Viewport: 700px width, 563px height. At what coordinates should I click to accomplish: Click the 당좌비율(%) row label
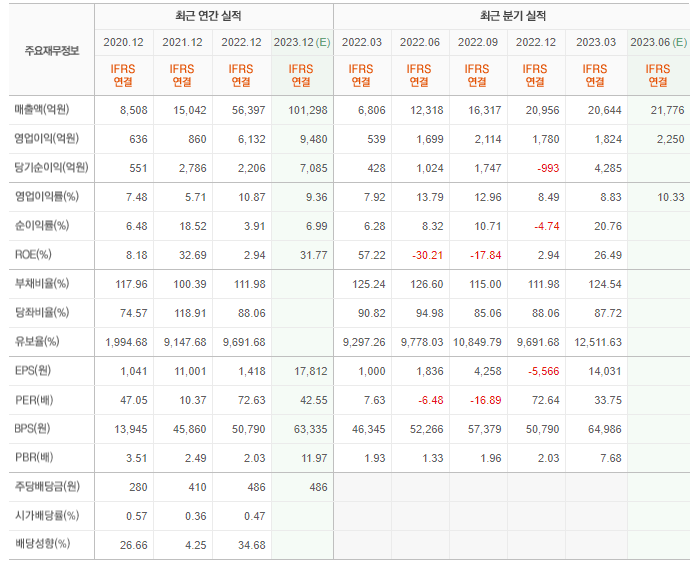coord(42,313)
